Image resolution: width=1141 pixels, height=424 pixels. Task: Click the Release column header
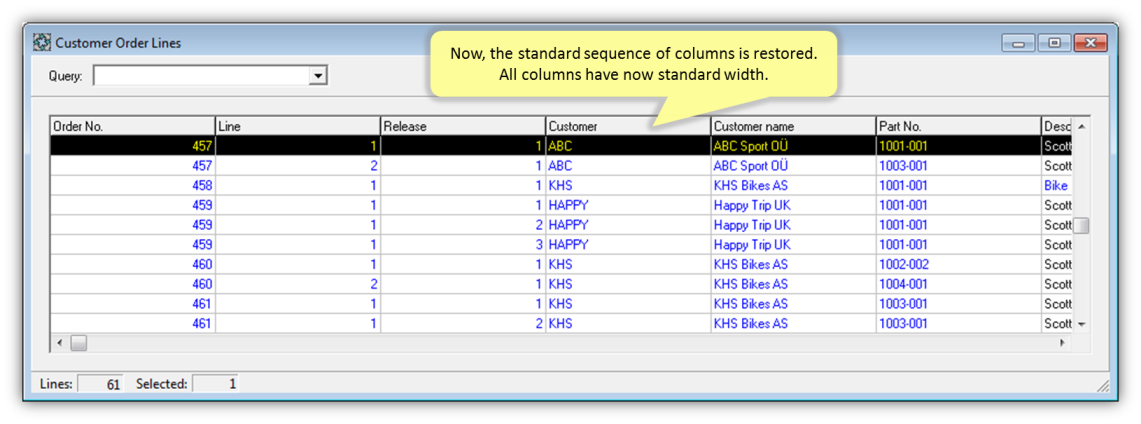tap(464, 126)
